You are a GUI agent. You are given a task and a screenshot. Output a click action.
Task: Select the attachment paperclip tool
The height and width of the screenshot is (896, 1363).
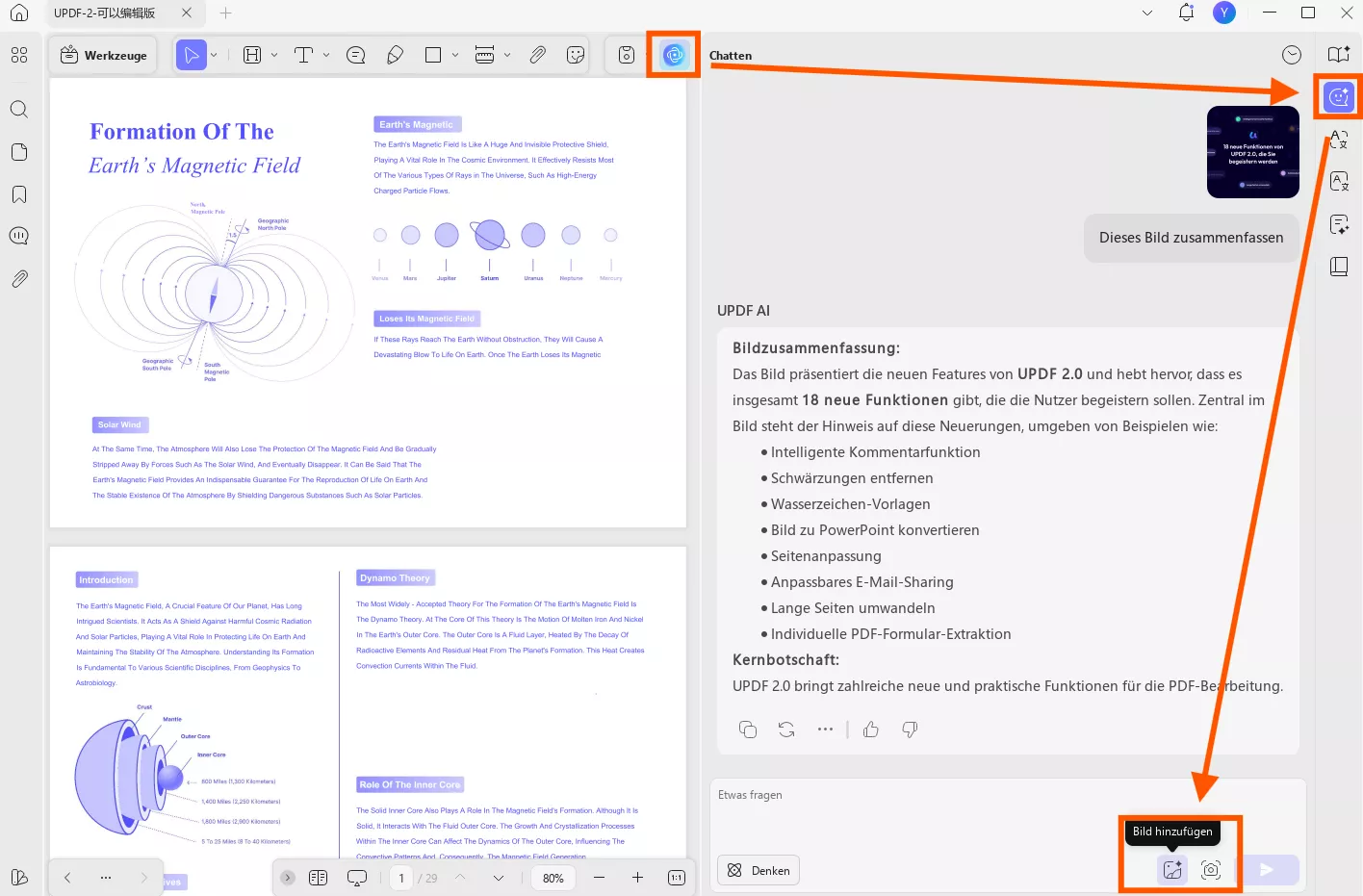coord(537,55)
